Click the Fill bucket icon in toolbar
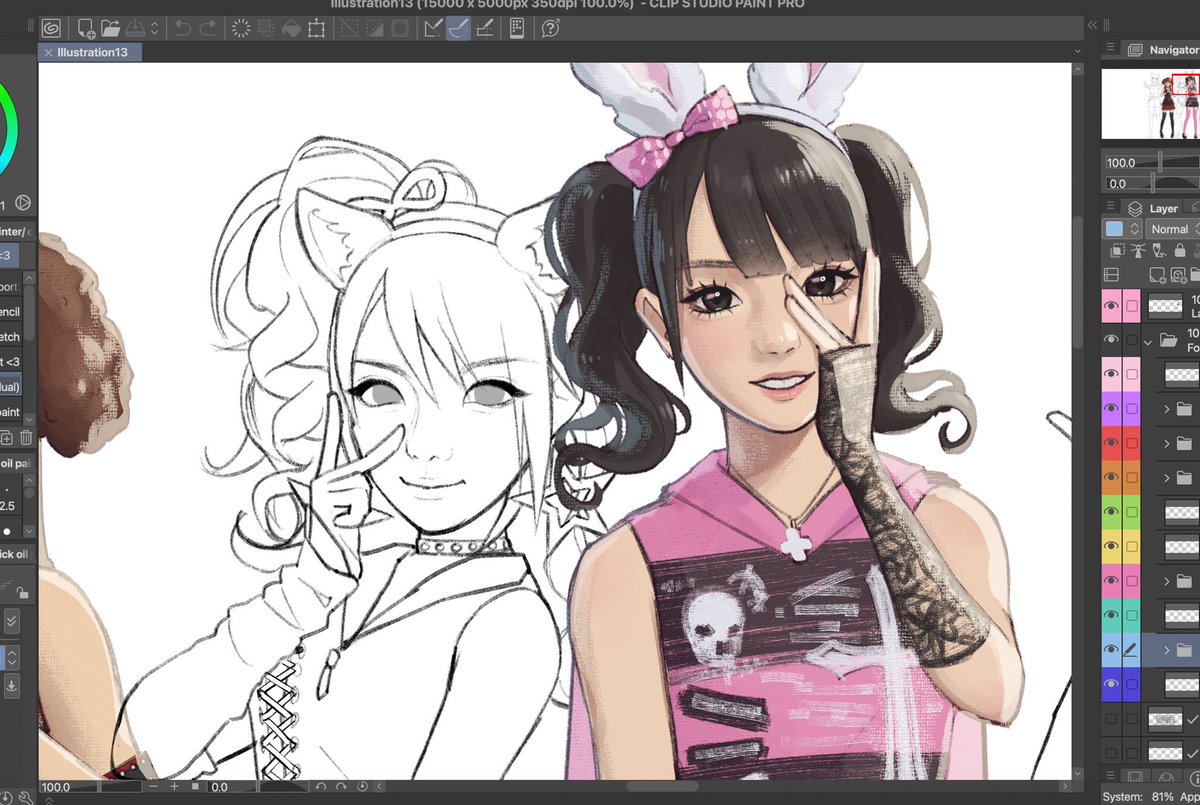This screenshot has width=1200, height=805. (x=291, y=28)
